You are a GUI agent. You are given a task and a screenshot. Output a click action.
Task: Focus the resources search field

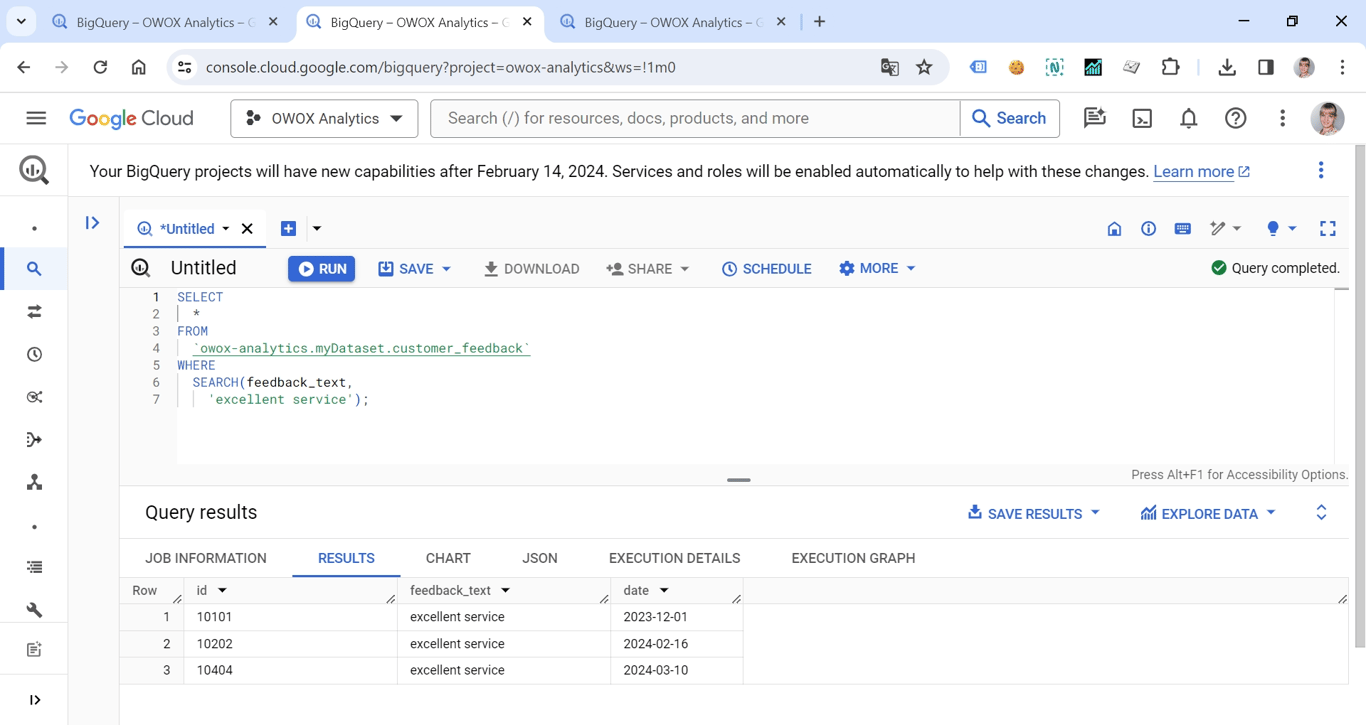[x=695, y=118]
